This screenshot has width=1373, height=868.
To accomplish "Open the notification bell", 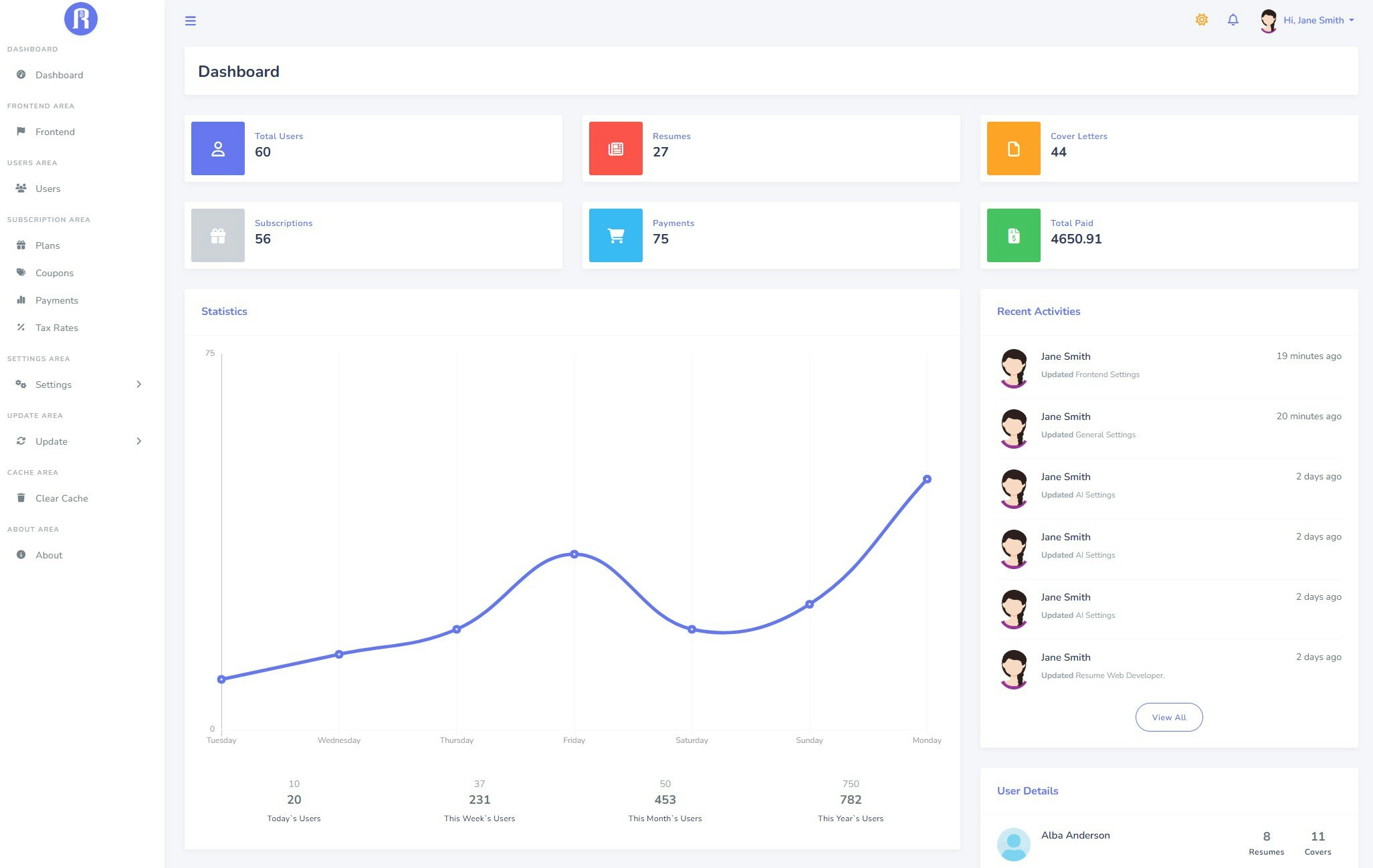I will click(1233, 20).
